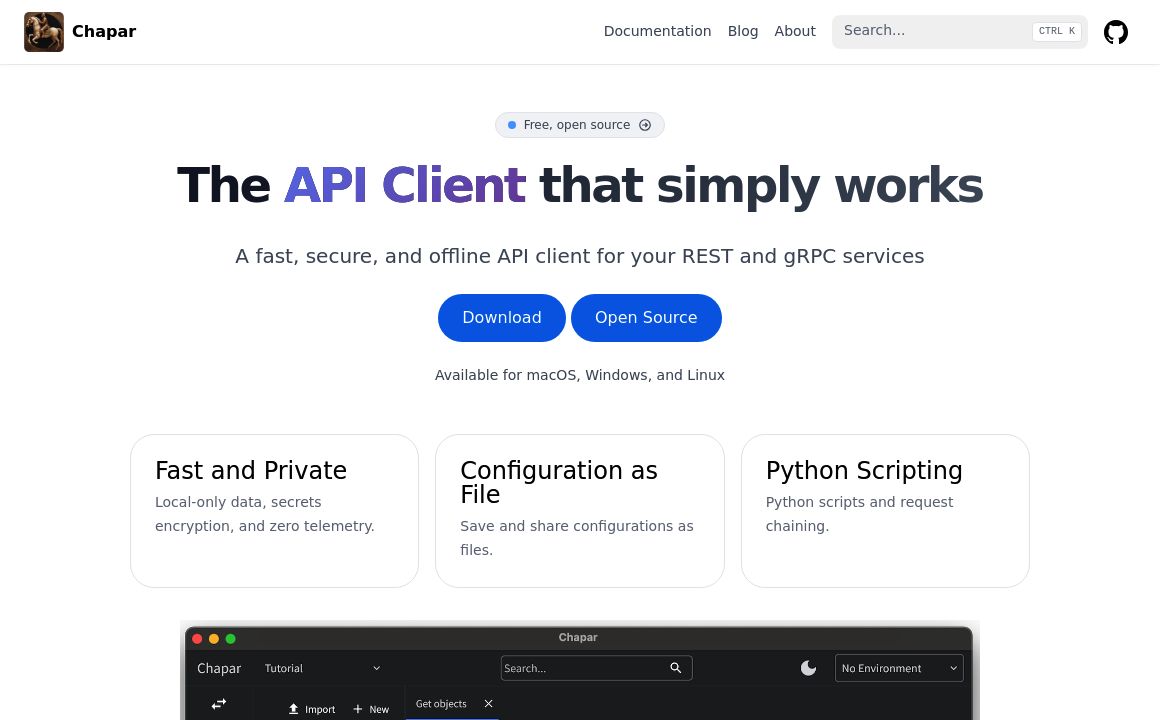Click the arrow icon in Free, open source badge
The width and height of the screenshot is (1160, 720).
pyautogui.click(x=645, y=125)
